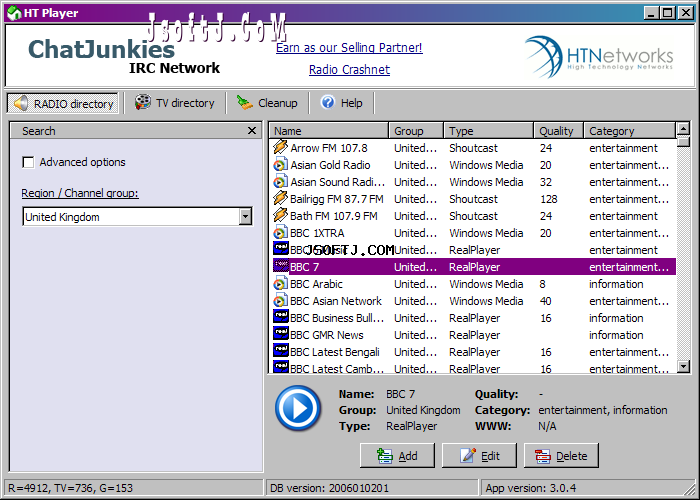
Task: Click the Add station button
Action: (397, 455)
